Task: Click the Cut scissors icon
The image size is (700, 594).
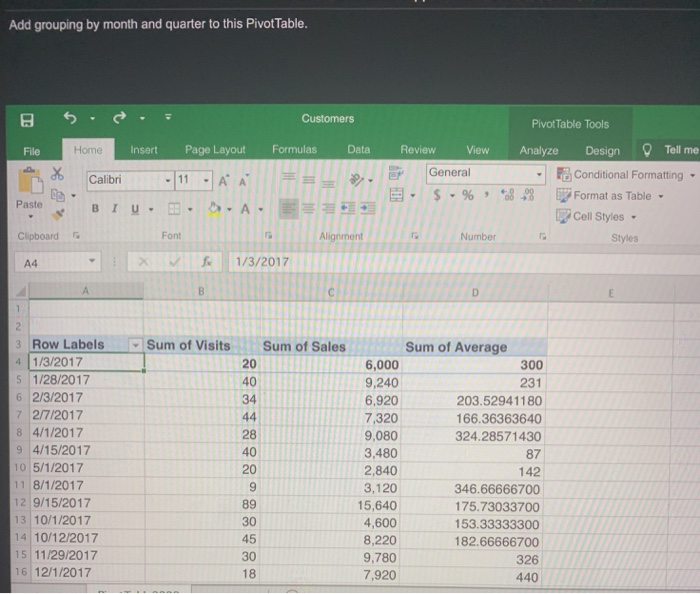Action: pos(57,173)
